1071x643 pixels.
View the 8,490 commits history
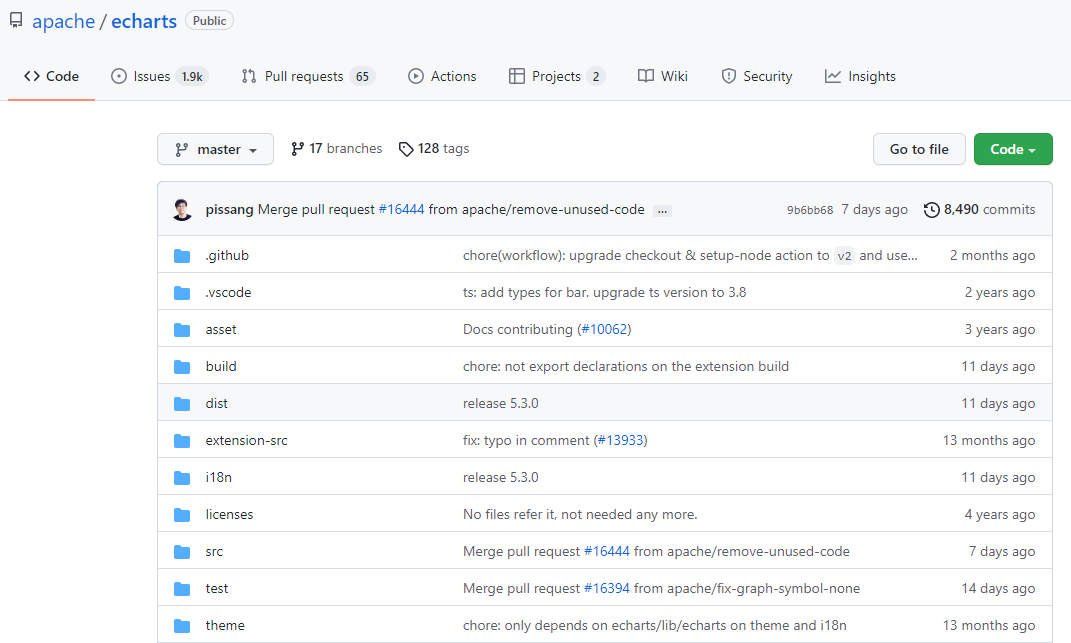coord(979,210)
